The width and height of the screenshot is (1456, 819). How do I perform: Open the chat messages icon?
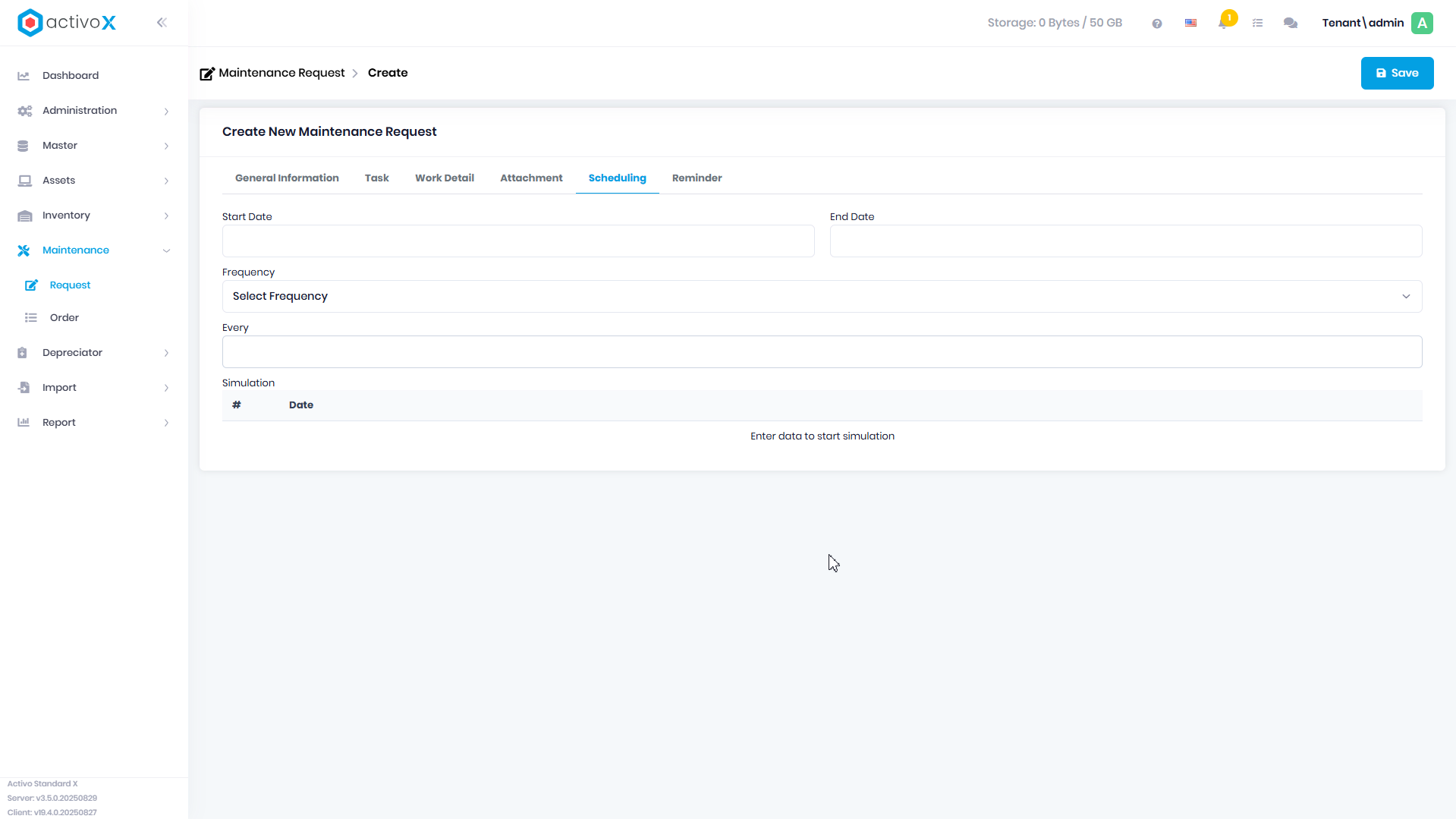point(1291,23)
